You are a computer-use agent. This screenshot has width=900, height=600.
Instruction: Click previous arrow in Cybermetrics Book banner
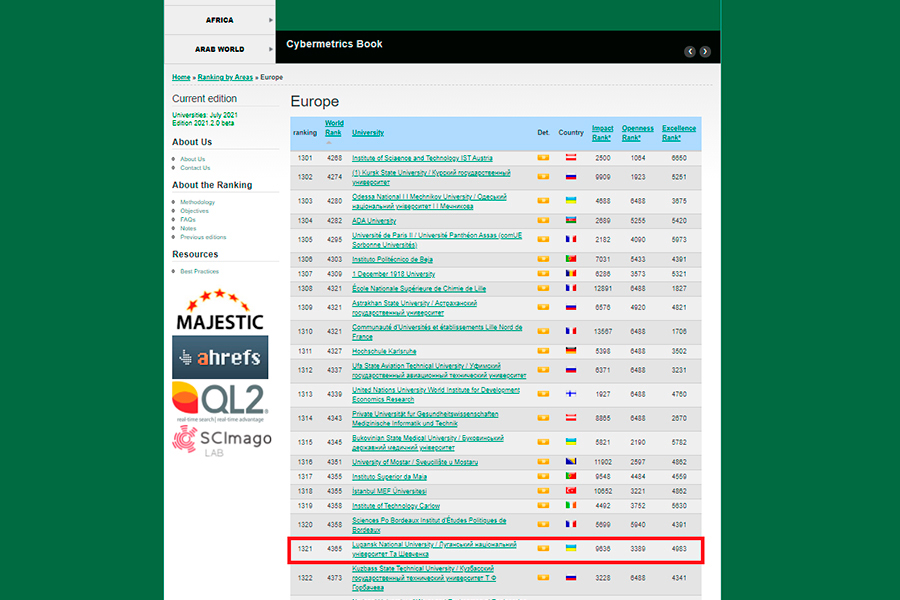pyautogui.click(x=690, y=51)
